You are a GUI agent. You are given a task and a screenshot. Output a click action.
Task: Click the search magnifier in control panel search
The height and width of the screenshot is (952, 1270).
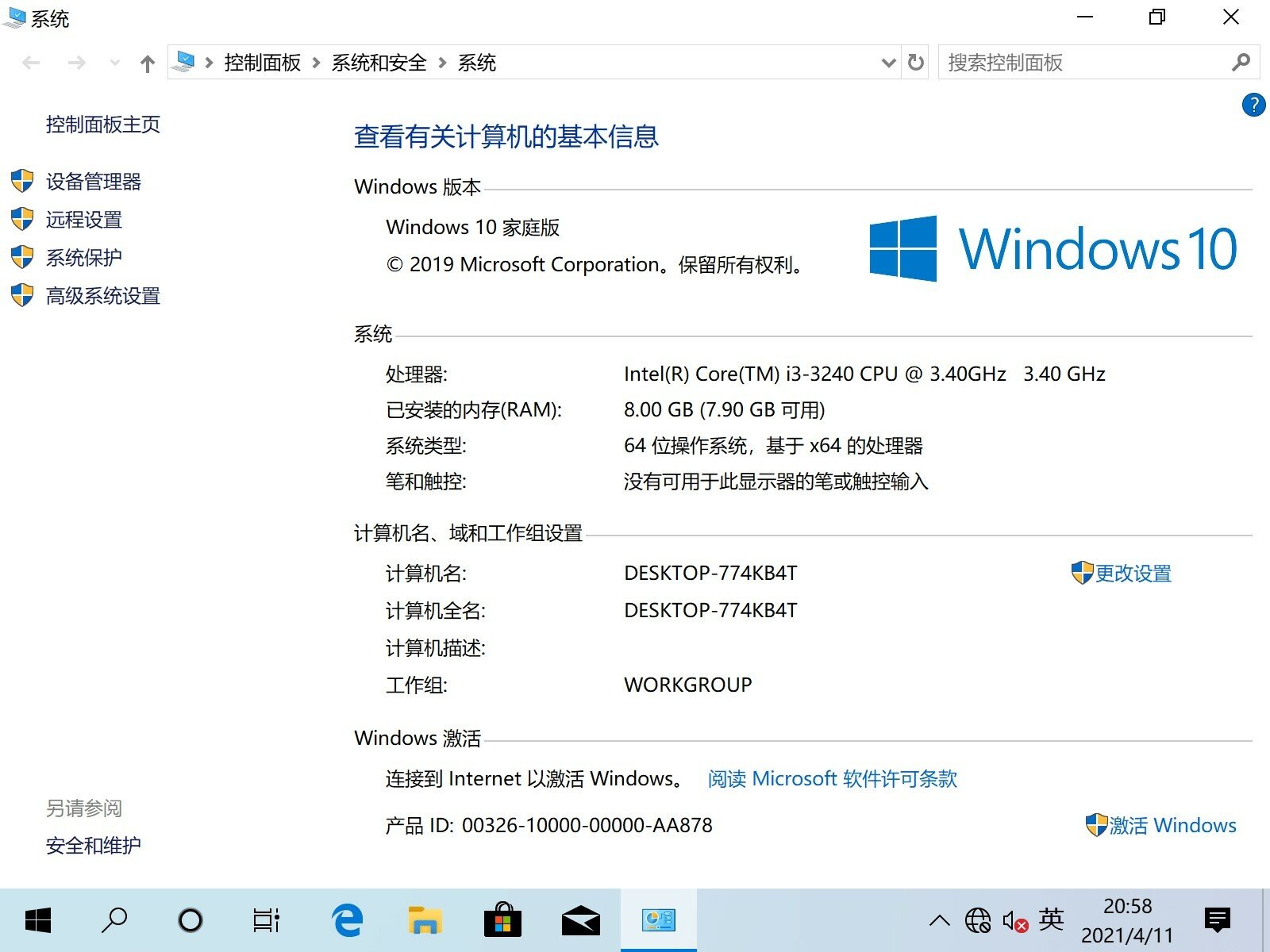[x=1241, y=63]
